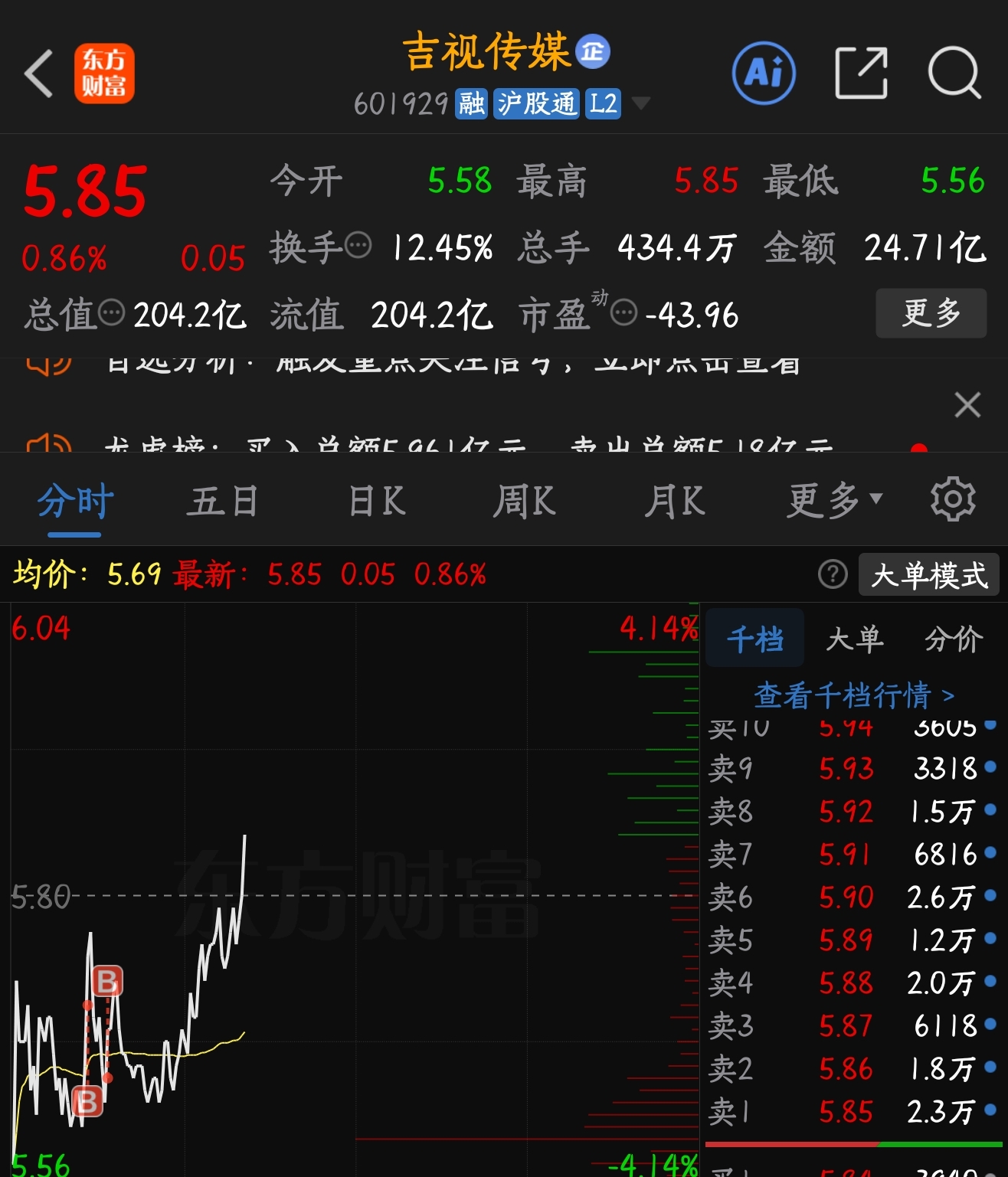This screenshot has height=1177, width=1008.
Task: Tap info icon next to 市盈
Action: [x=623, y=312]
